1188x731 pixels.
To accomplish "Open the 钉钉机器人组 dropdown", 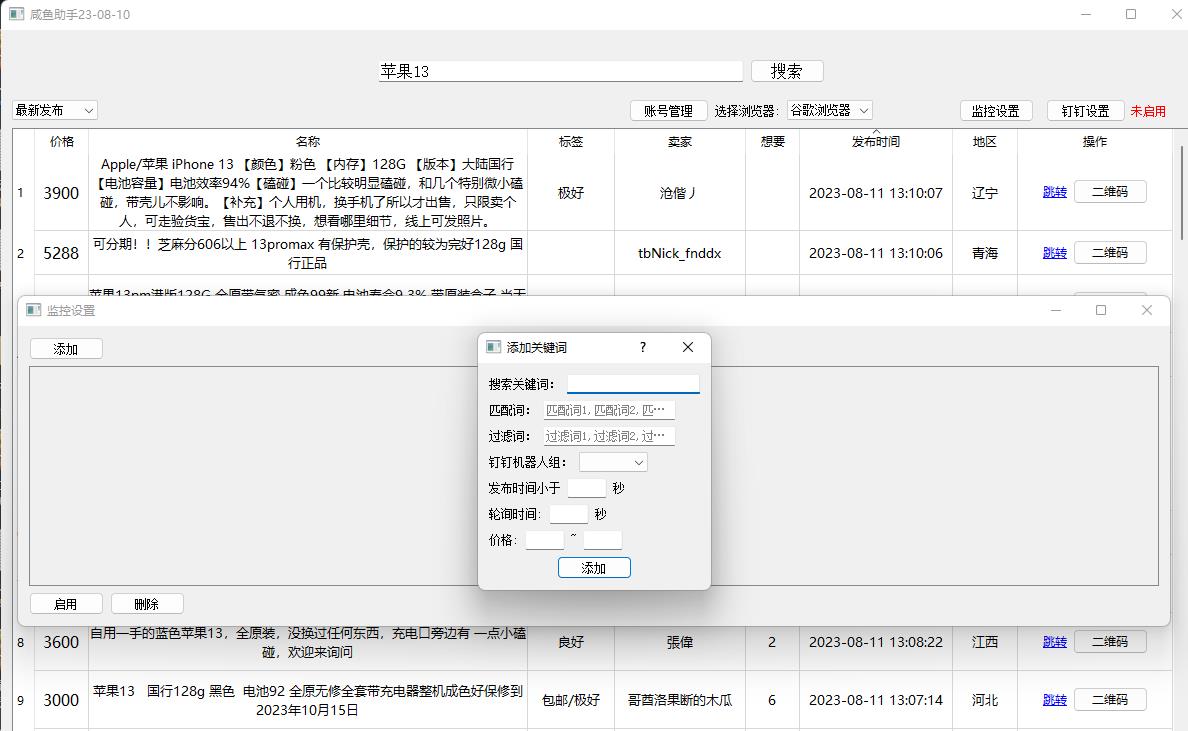I will 613,462.
